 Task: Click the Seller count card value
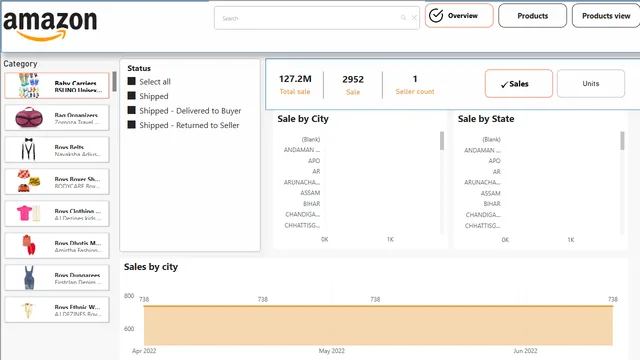point(415,79)
